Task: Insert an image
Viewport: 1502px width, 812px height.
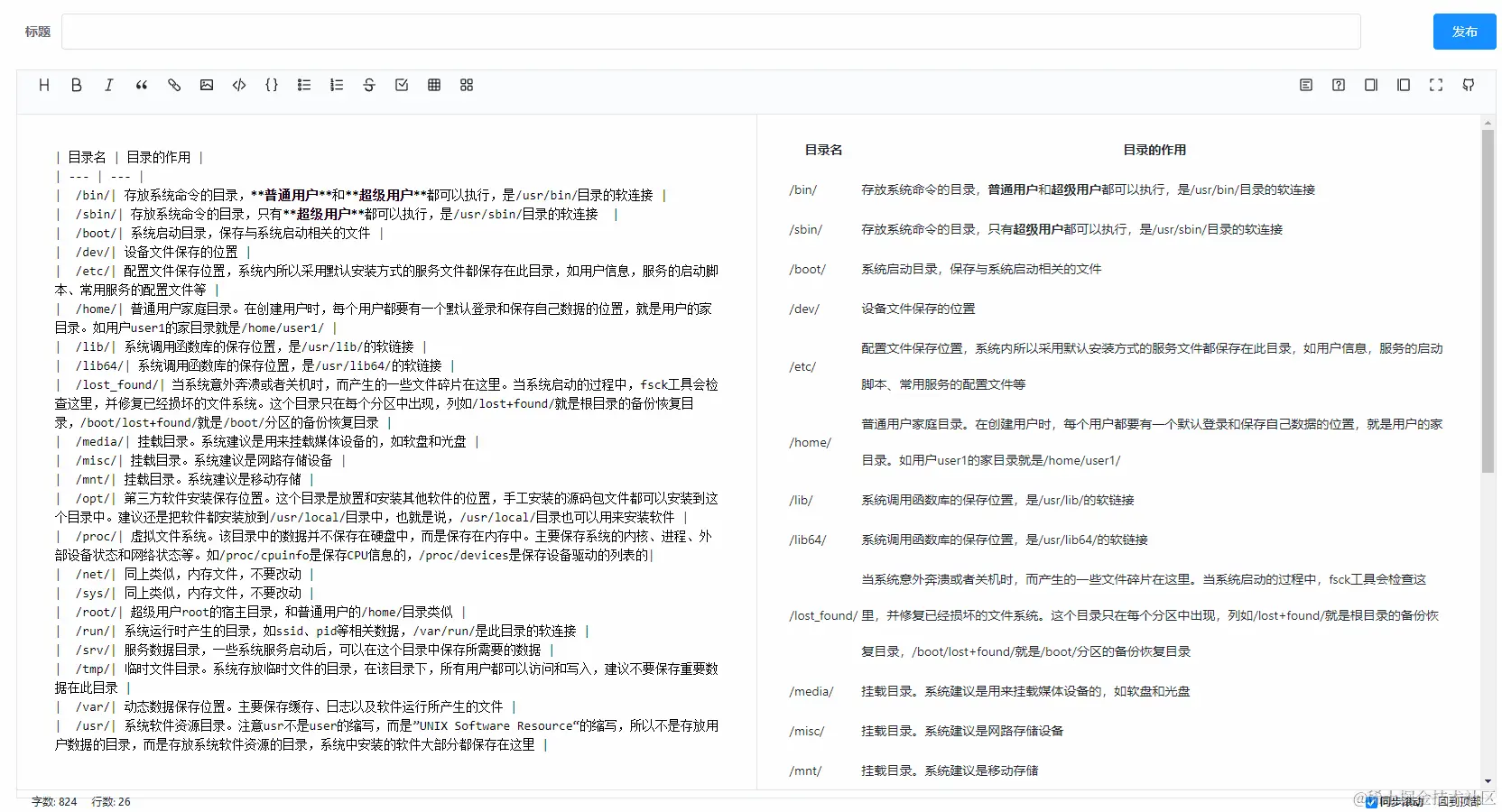Action: pyautogui.click(x=206, y=85)
